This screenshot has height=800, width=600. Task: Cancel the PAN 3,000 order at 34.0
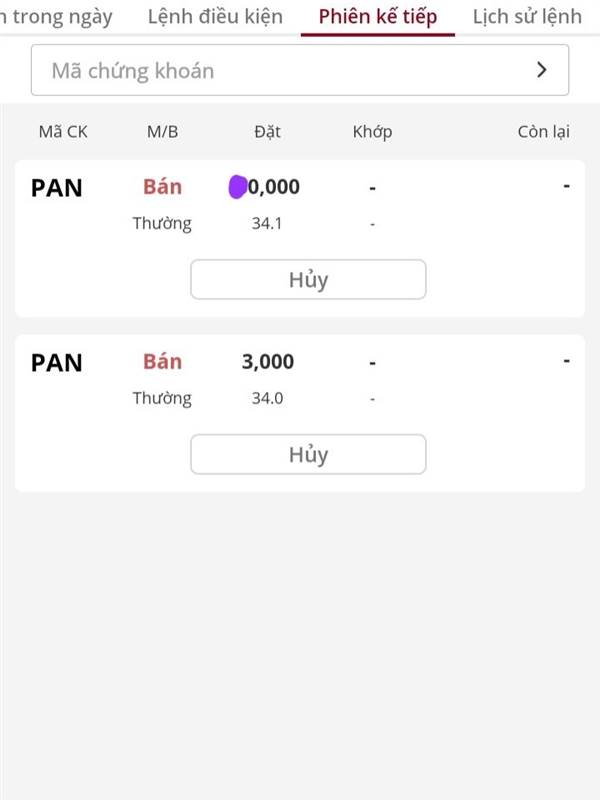coord(308,454)
